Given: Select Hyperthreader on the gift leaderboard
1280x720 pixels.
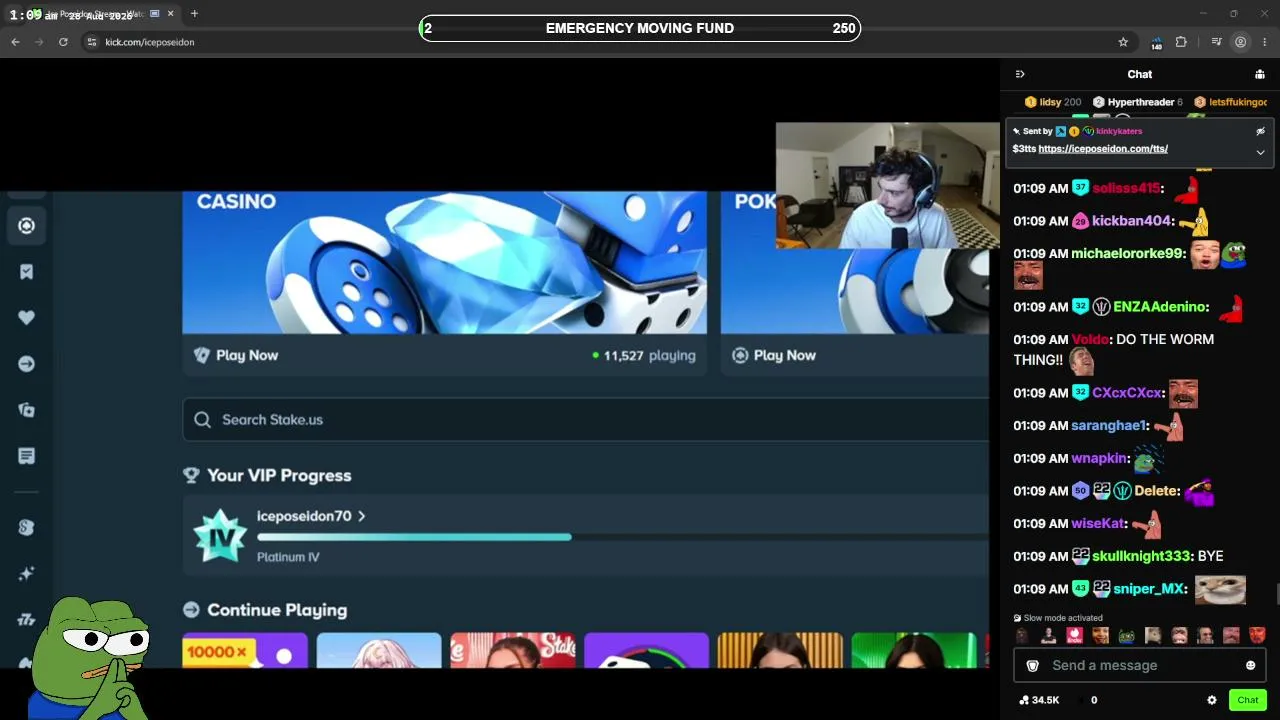Looking at the screenshot, I should click(x=1140, y=102).
